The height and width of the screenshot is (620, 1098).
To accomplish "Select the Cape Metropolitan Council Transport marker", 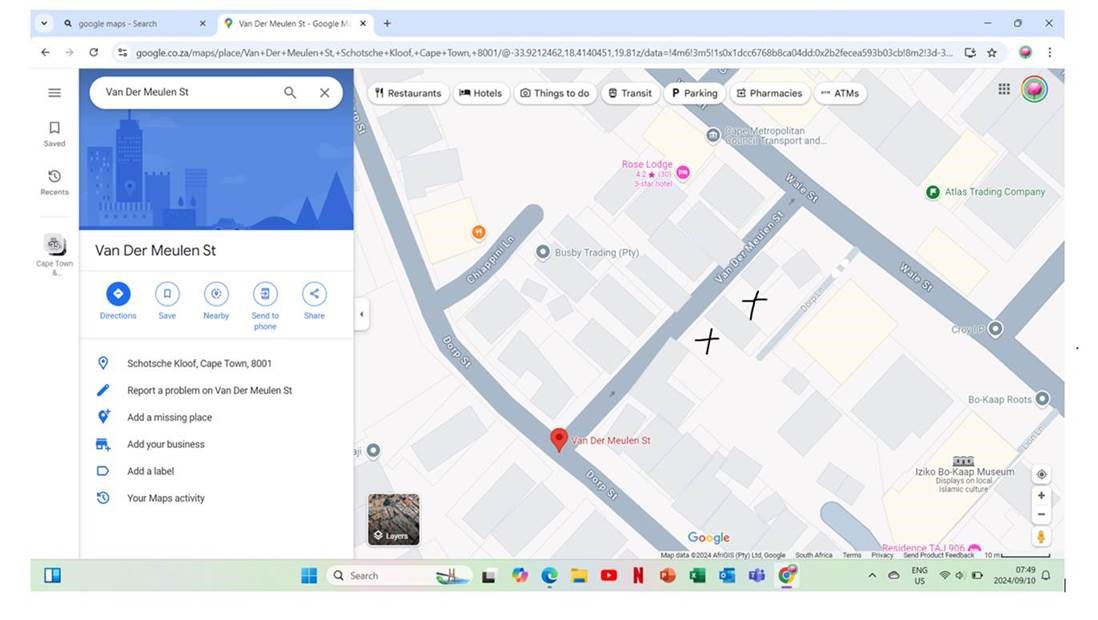I will point(713,135).
